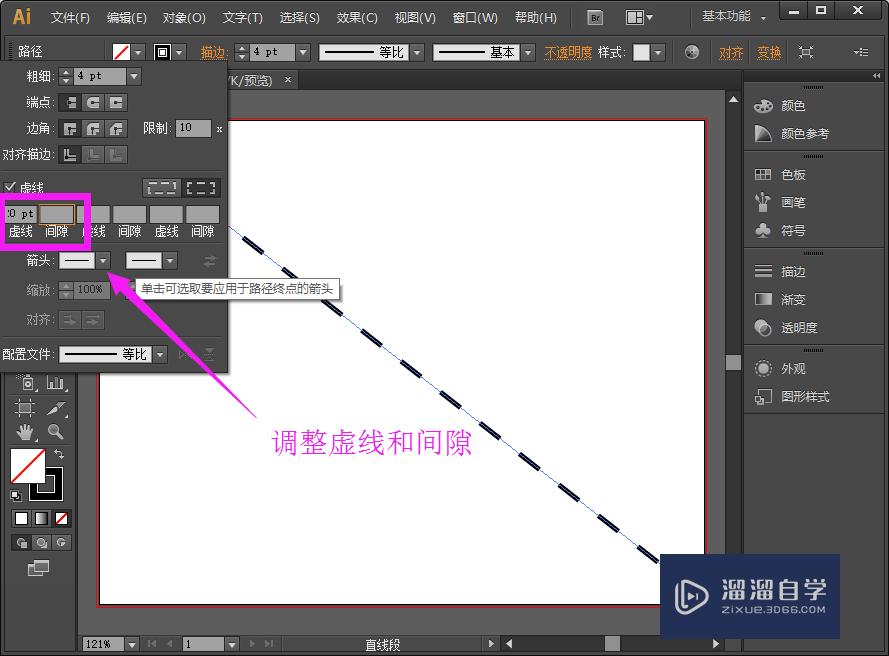Click the none color button in toolbox
This screenshot has height=656, width=889.
61,518
